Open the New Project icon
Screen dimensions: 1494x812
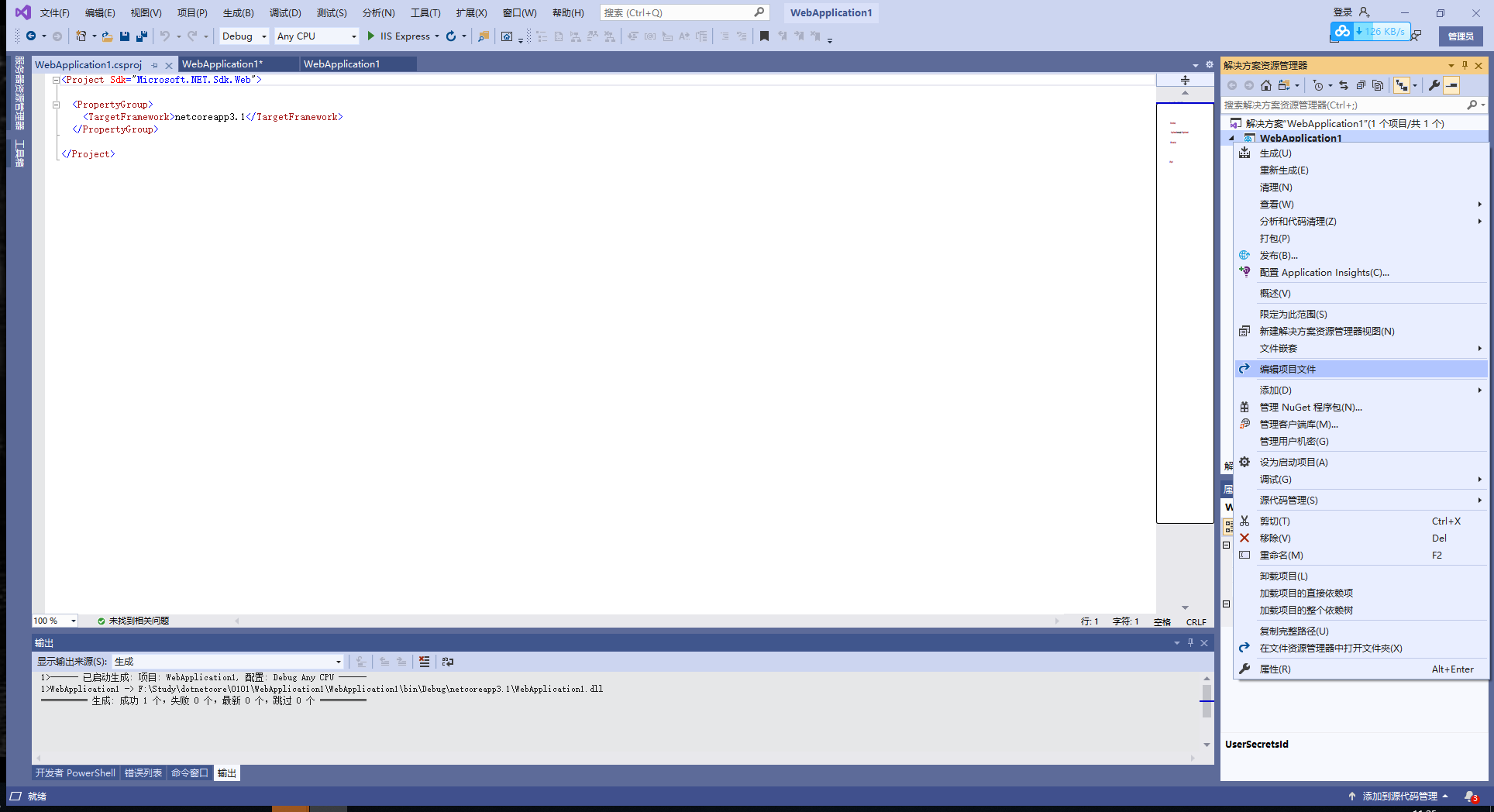coord(81,36)
